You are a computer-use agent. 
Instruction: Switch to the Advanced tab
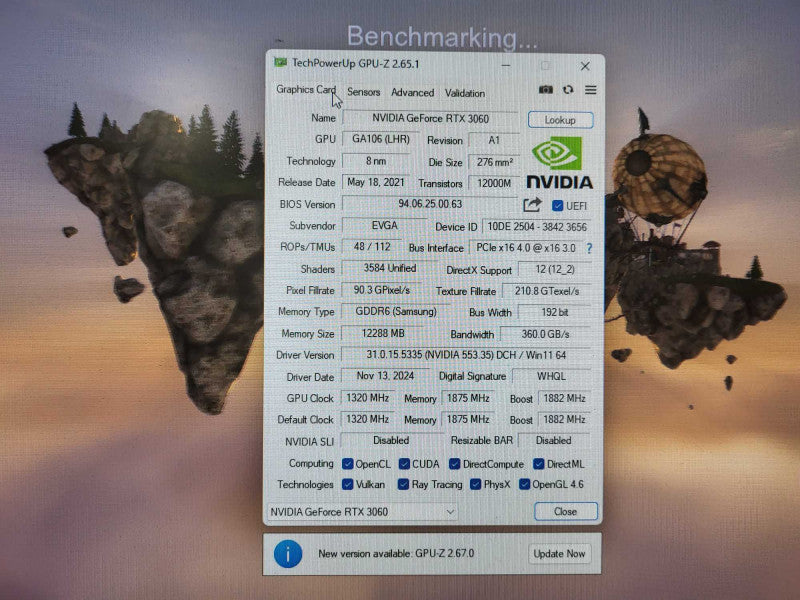tap(412, 93)
